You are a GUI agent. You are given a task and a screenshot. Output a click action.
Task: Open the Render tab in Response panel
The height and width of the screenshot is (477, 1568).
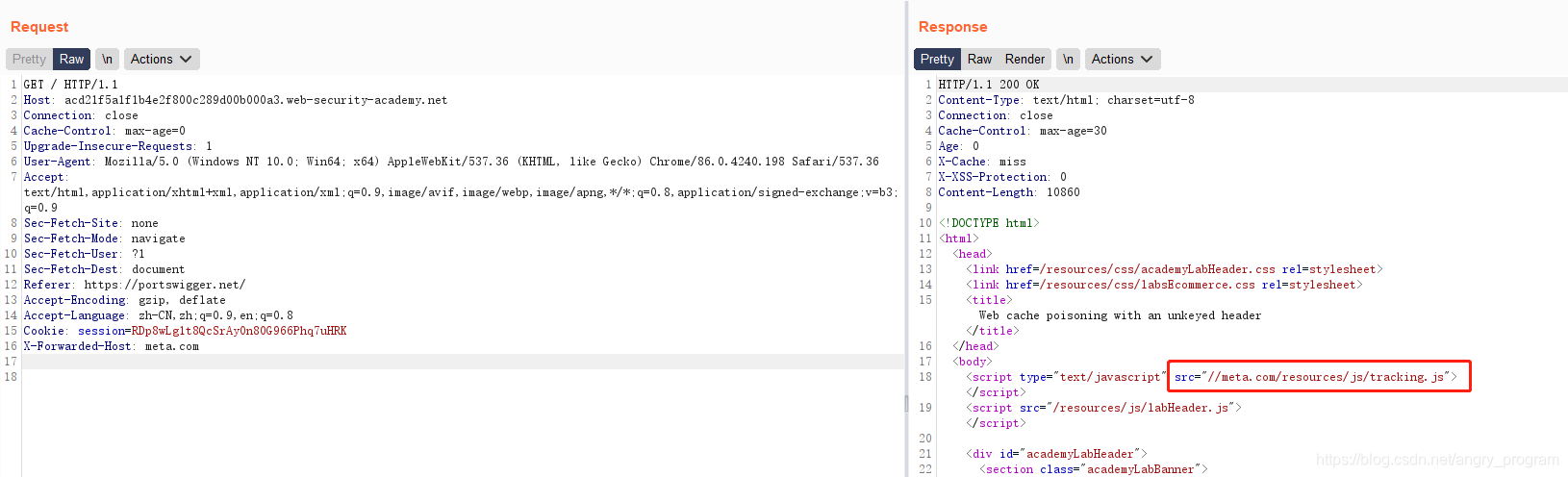pos(1024,59)
